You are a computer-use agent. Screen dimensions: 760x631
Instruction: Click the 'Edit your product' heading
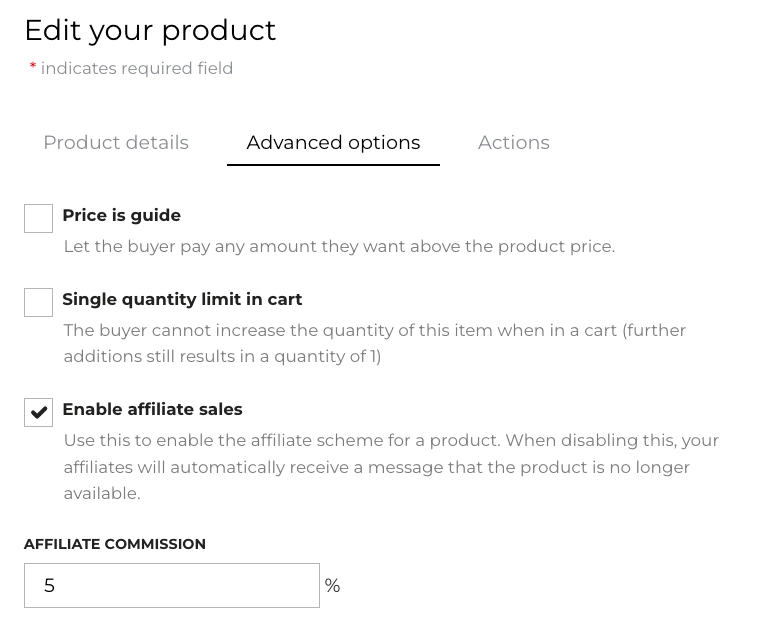tap(150, 30)
